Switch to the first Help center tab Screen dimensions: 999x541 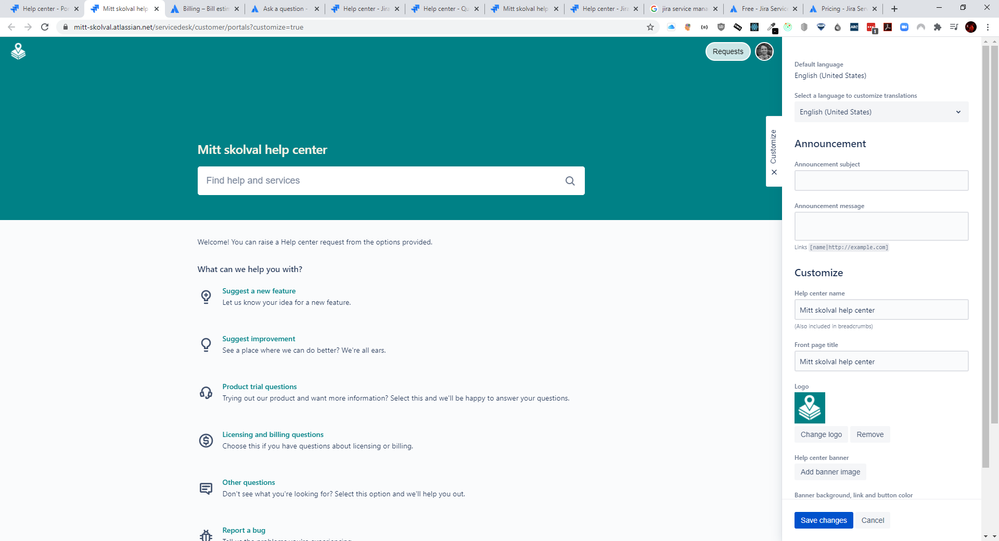coord(44,9)
